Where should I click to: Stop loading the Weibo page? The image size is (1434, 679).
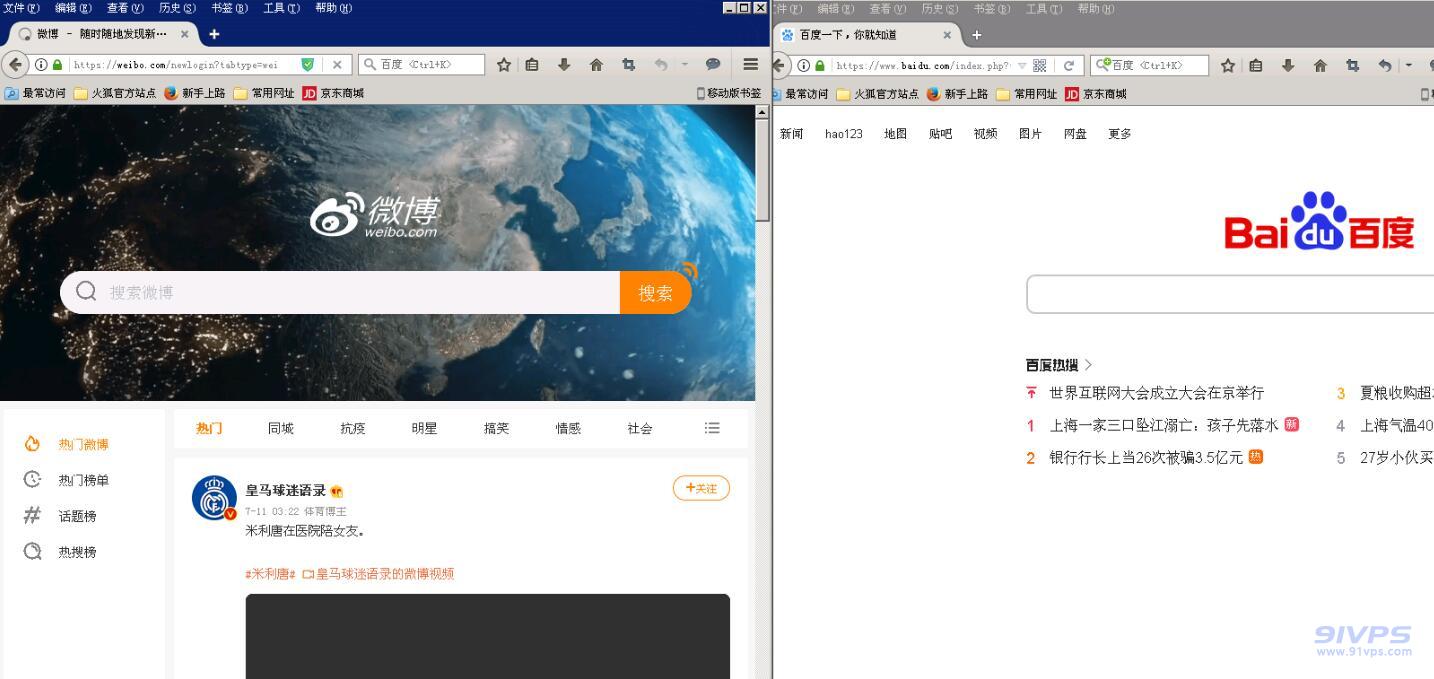coord(337,65)
